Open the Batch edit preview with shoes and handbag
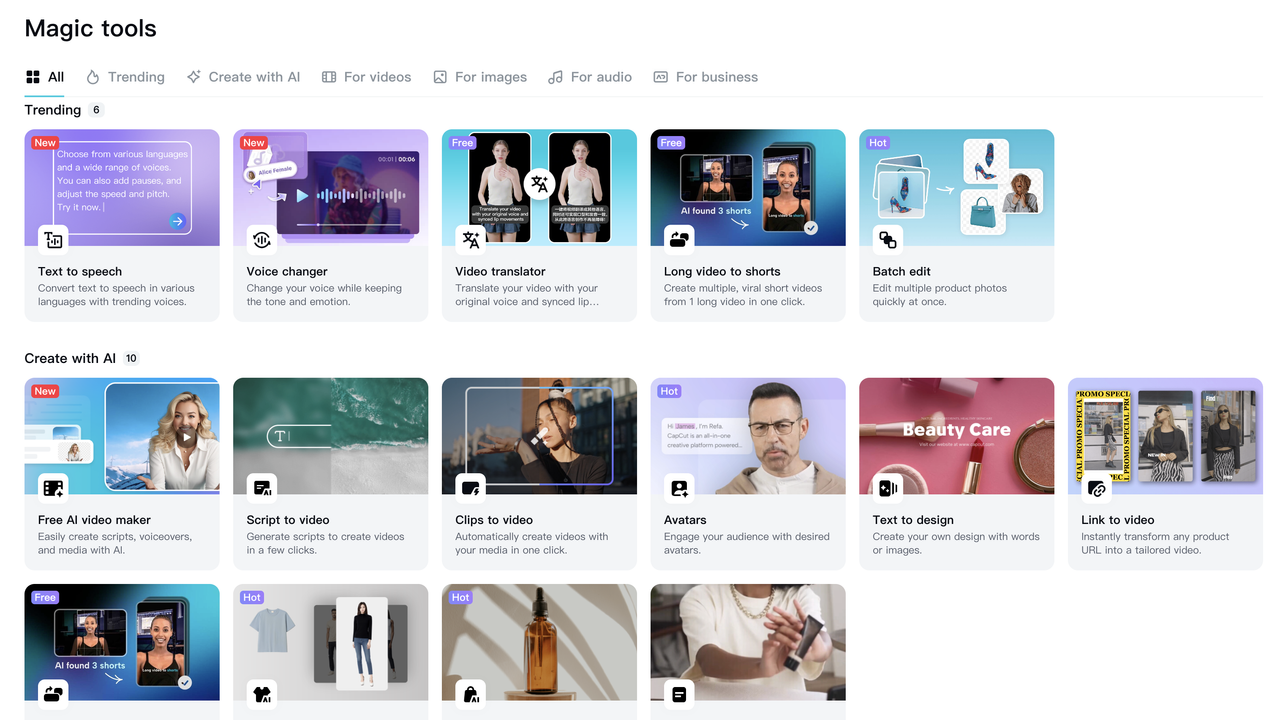 (957, 187)
